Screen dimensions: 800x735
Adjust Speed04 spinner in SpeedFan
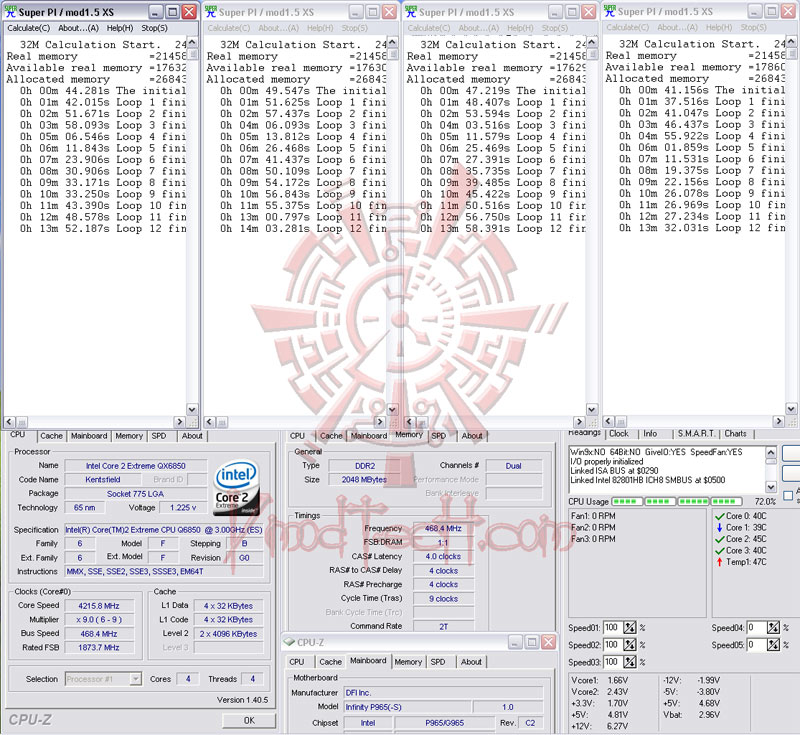pos(773,627)
